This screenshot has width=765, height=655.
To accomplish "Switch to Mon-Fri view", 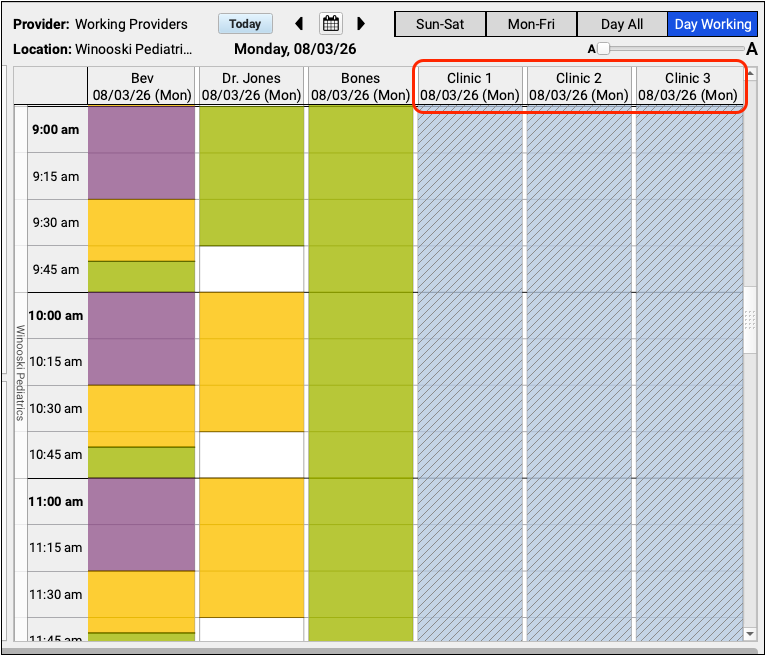I will point(531,24).
